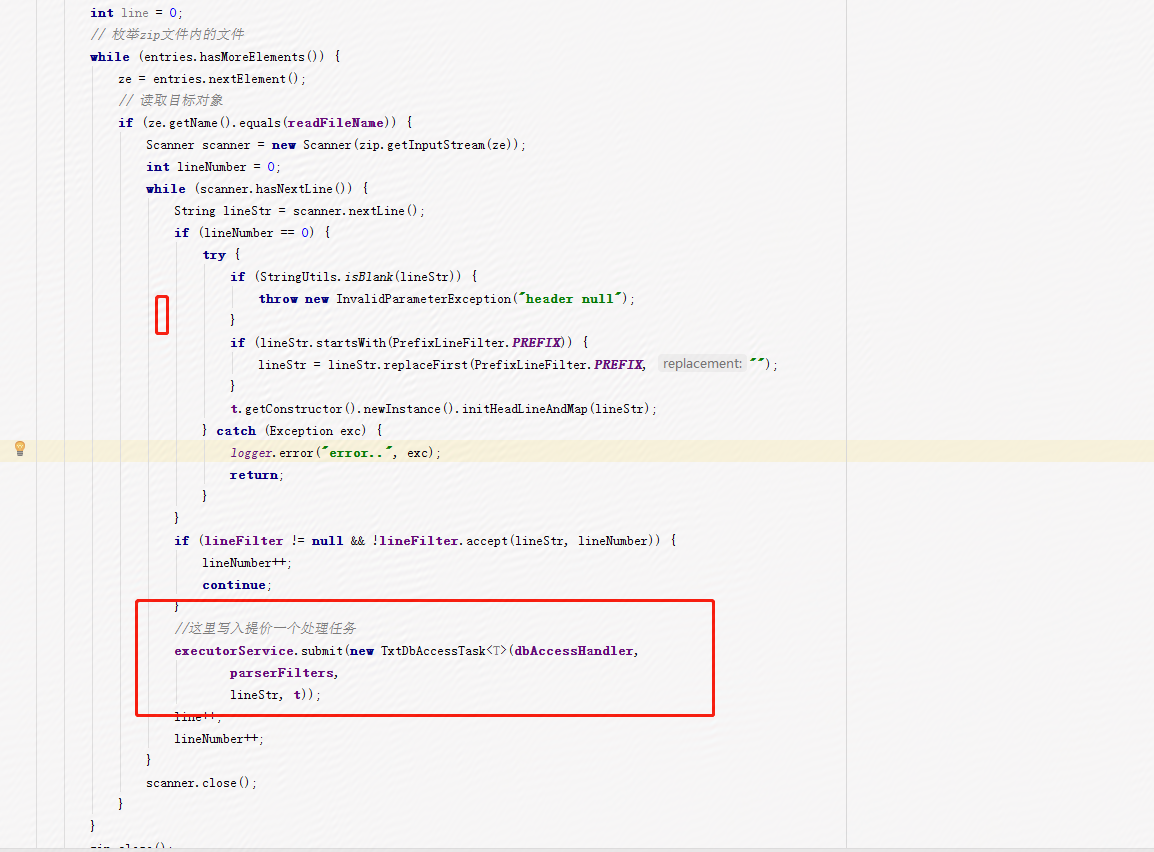Click 'readFileName' in the equals call
The width and height of the screenshot is (1154, 852).
336,123
